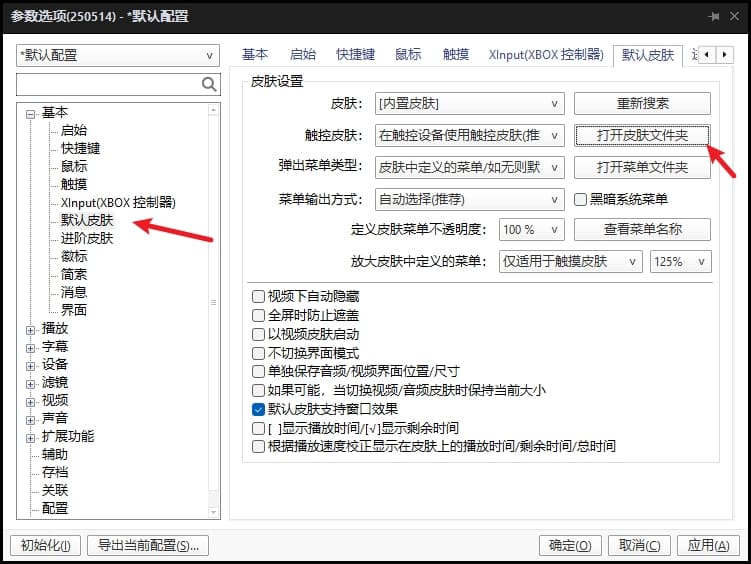The height and width of the screenshot is (564, 751).
Task: Open the 125% zoom dropdown
Action: 681,262
